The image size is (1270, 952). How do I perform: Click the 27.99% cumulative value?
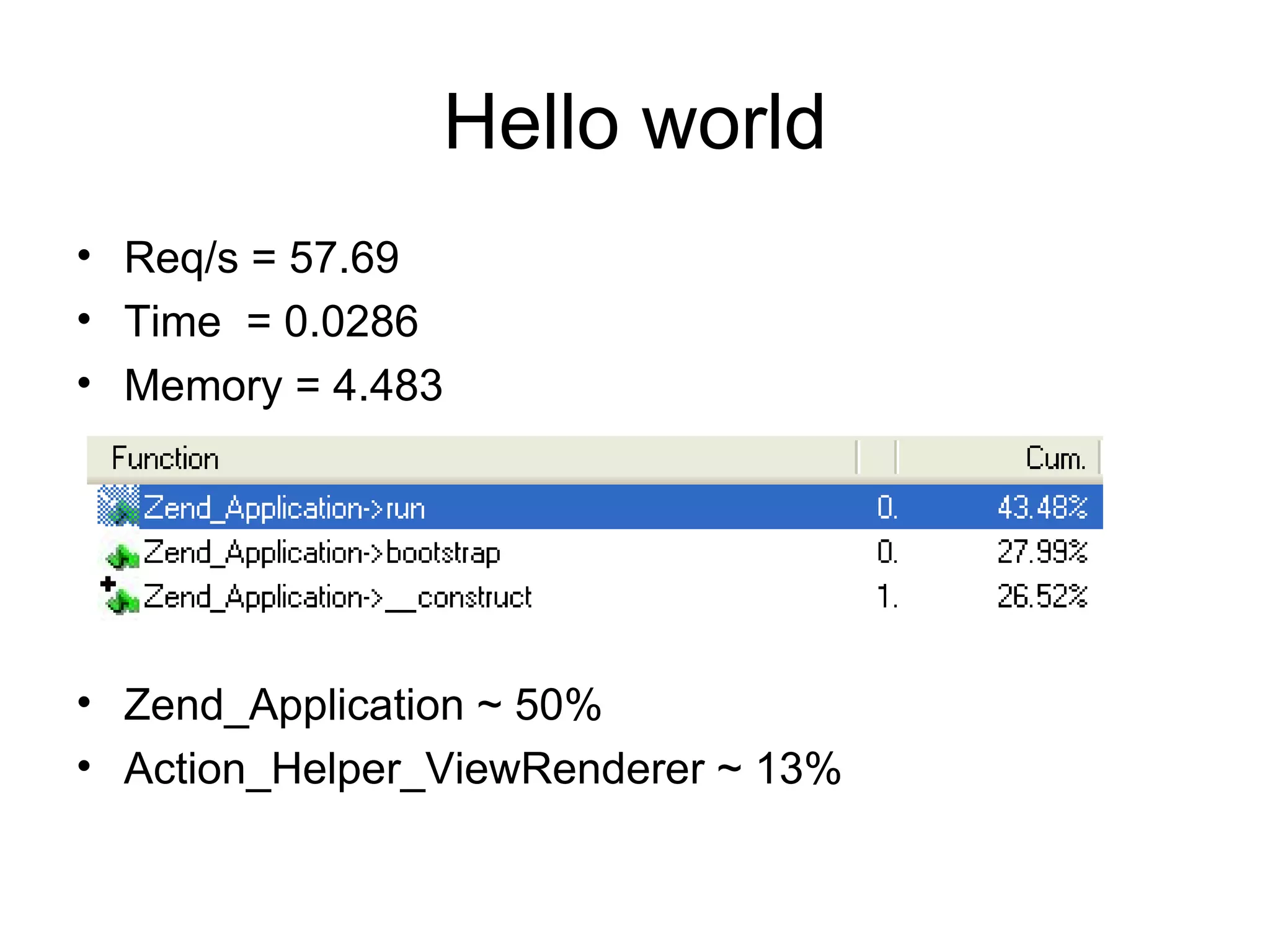click(x=1042, y=552)
